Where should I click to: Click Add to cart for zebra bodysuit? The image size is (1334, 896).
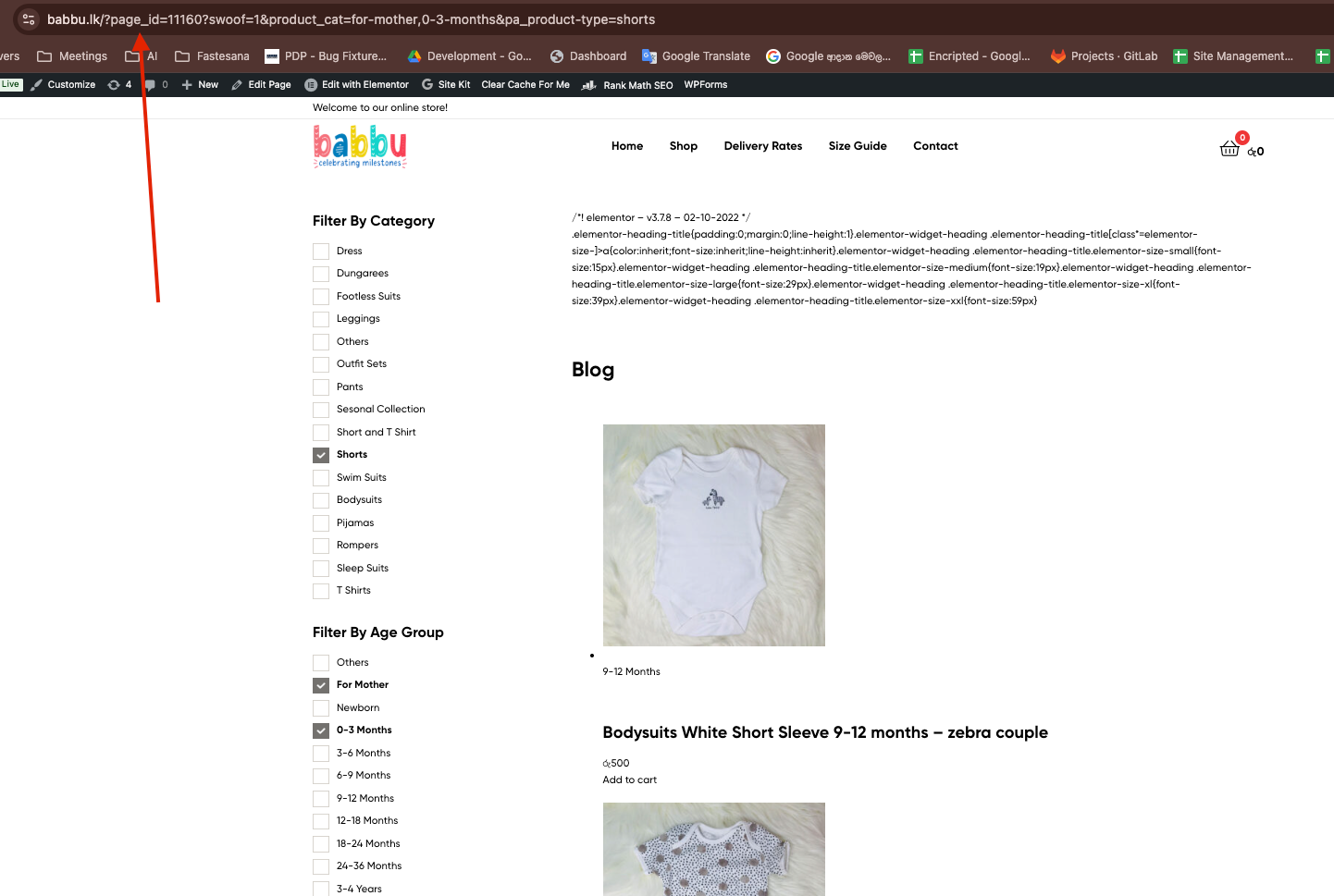[630, 779]
